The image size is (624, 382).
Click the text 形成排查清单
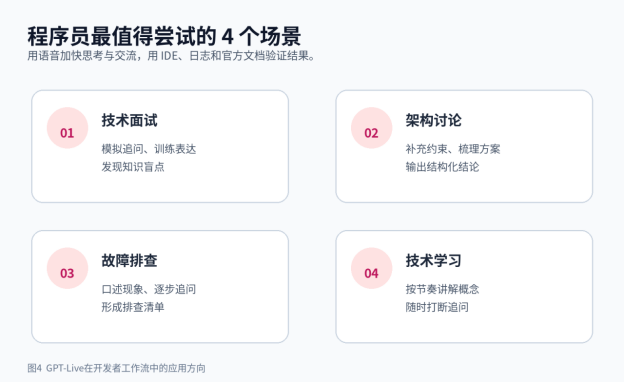tap(133, 307)
